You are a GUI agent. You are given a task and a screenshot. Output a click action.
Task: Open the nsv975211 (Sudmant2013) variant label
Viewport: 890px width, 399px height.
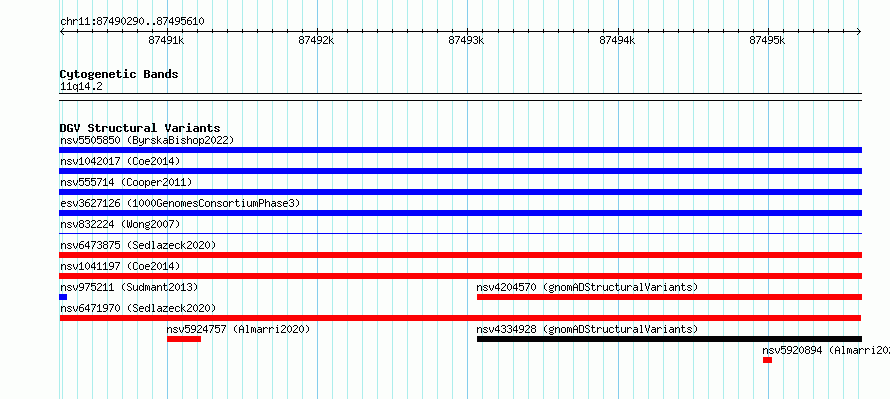129,287
